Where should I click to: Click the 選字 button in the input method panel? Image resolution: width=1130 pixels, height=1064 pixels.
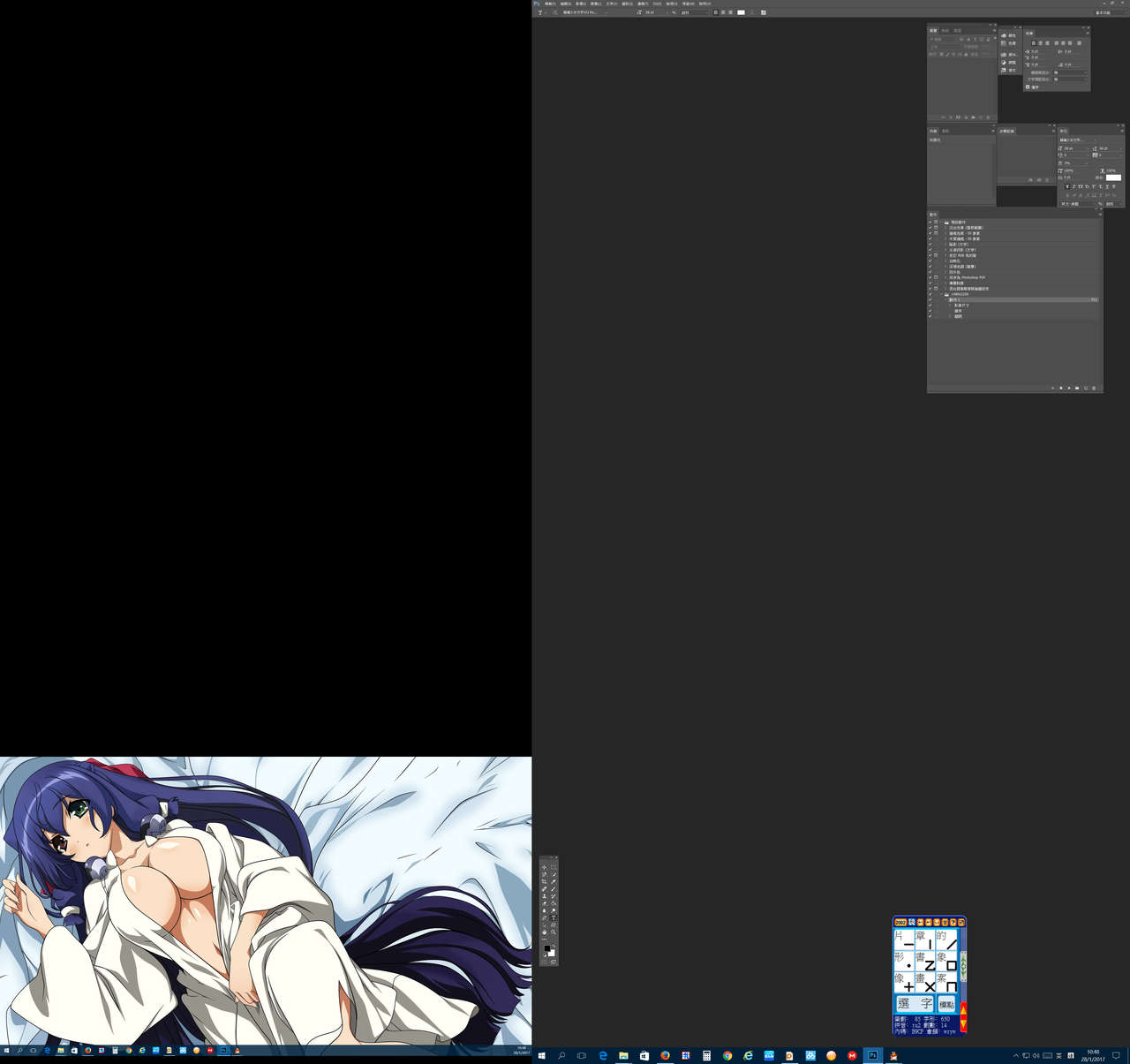tap(915, 1004)
